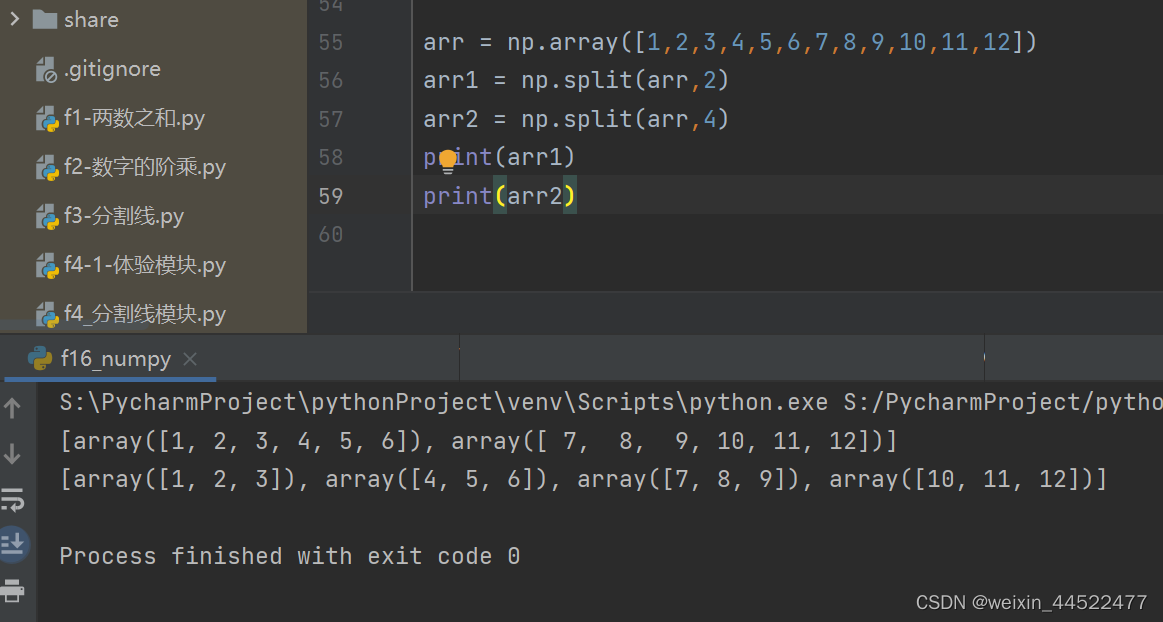Click the up-the-stack-trace arrow
This screenshot has width=1163, height=622.
coord(13,408)
